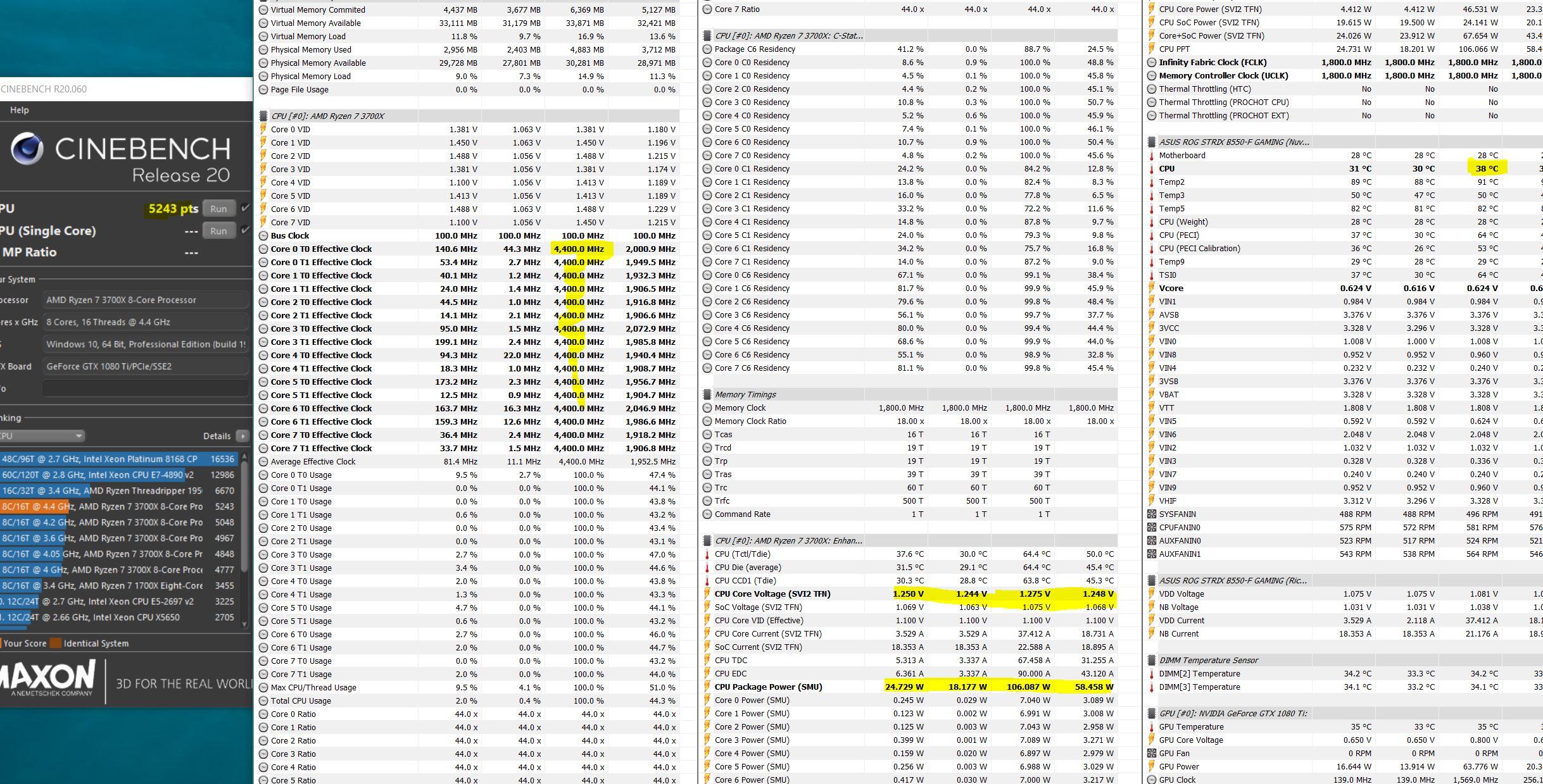This screenshot has height=784, width=1543.
Task: Click the icon beside Memory Clock row
Action: pyautogui.click(x=707, y=408)
